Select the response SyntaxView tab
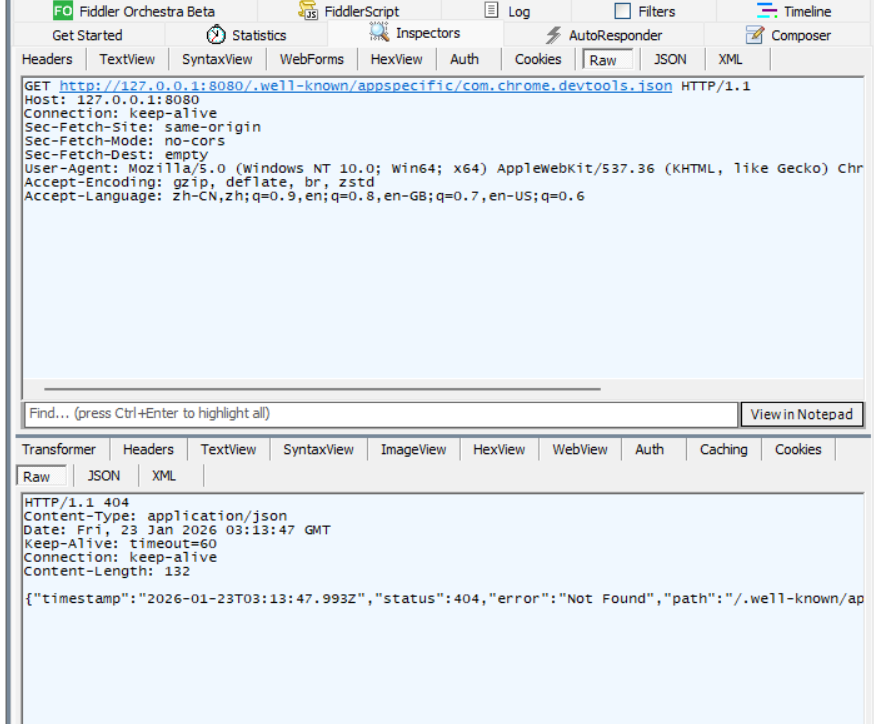This screenshot has height=724, width=874. [318, 449]
